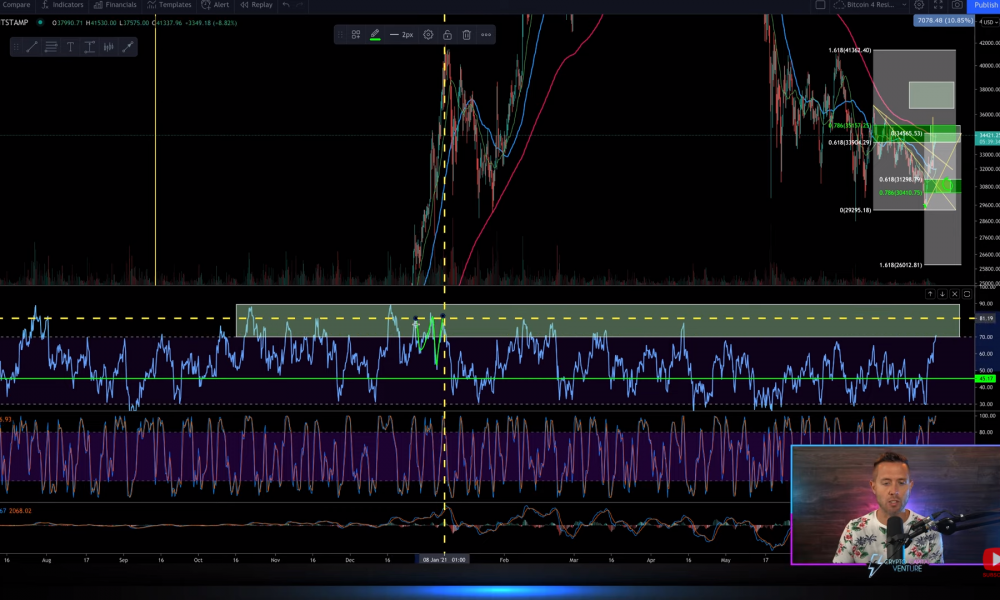Open the Indicators menu
Image resolution: width=1000 pixels, height=600 pixels.
pos(62,4)
